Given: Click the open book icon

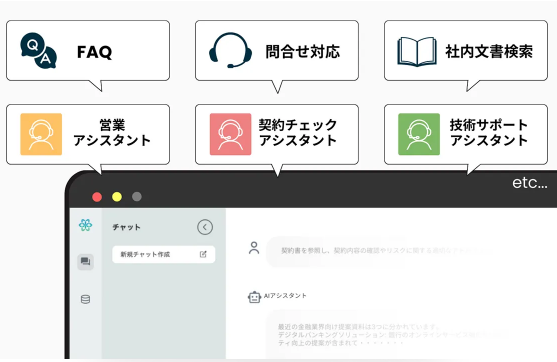Looking at the screenshot, I should coord(417,52).
